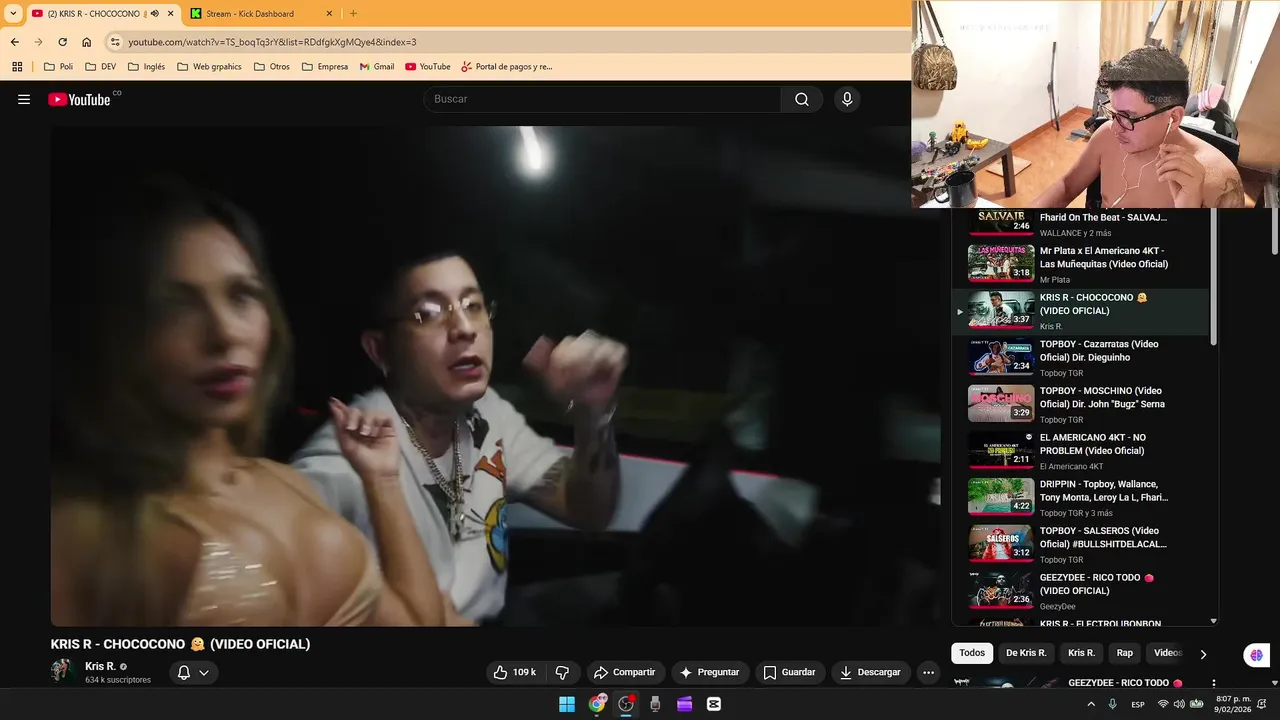Open the purple floating extension icon
This screenshot has width=1280, height=720.
tap(1256, 655)
